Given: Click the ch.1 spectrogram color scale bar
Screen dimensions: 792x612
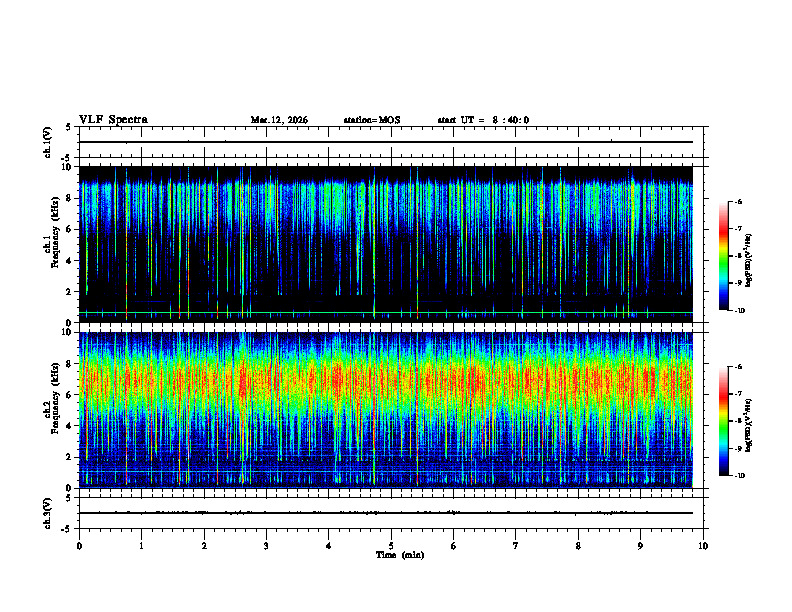Looking at the screenshot, I should (x=723, y=256).
